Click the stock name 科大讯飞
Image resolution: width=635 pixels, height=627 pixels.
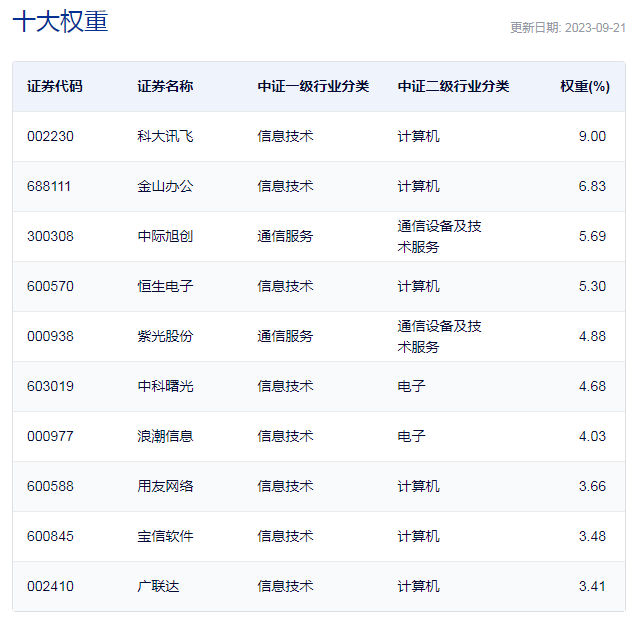coord(165,136)
